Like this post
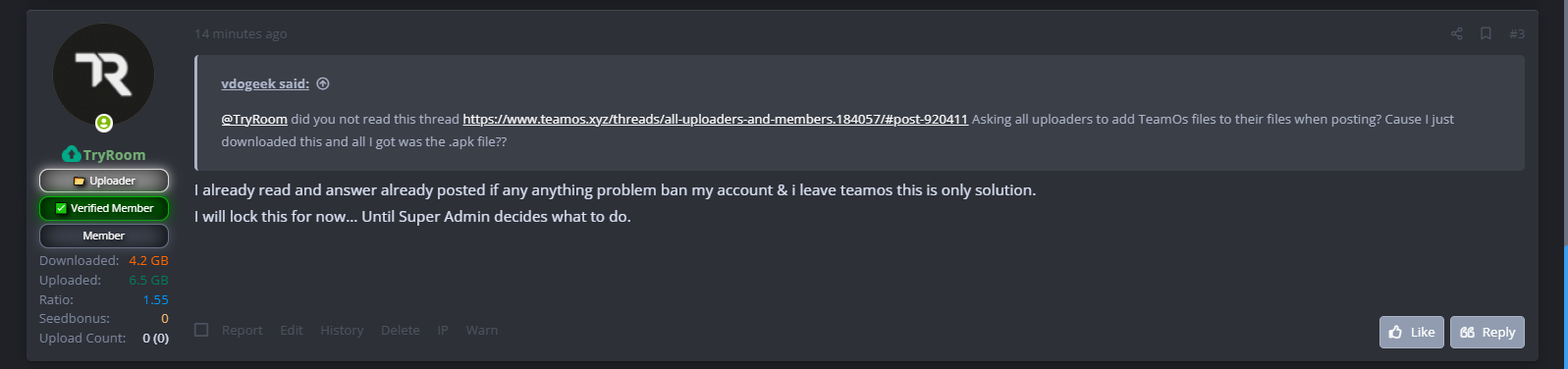The width and height of the screenshot is (1568, 369). point(1412,332)
